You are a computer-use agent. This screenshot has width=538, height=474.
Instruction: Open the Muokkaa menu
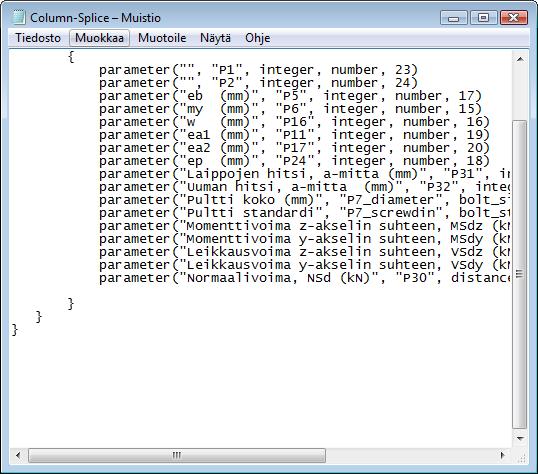coord(100,38)
